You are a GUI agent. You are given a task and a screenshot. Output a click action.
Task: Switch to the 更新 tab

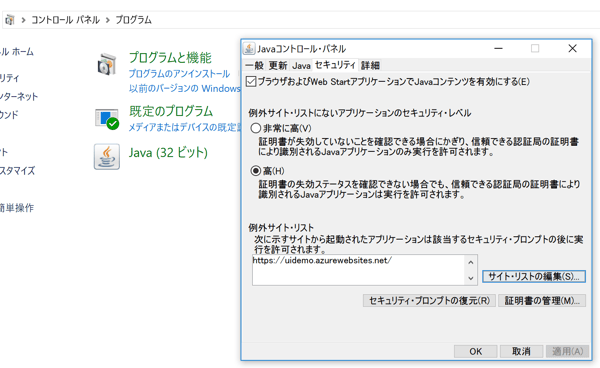tap(278, 65)
